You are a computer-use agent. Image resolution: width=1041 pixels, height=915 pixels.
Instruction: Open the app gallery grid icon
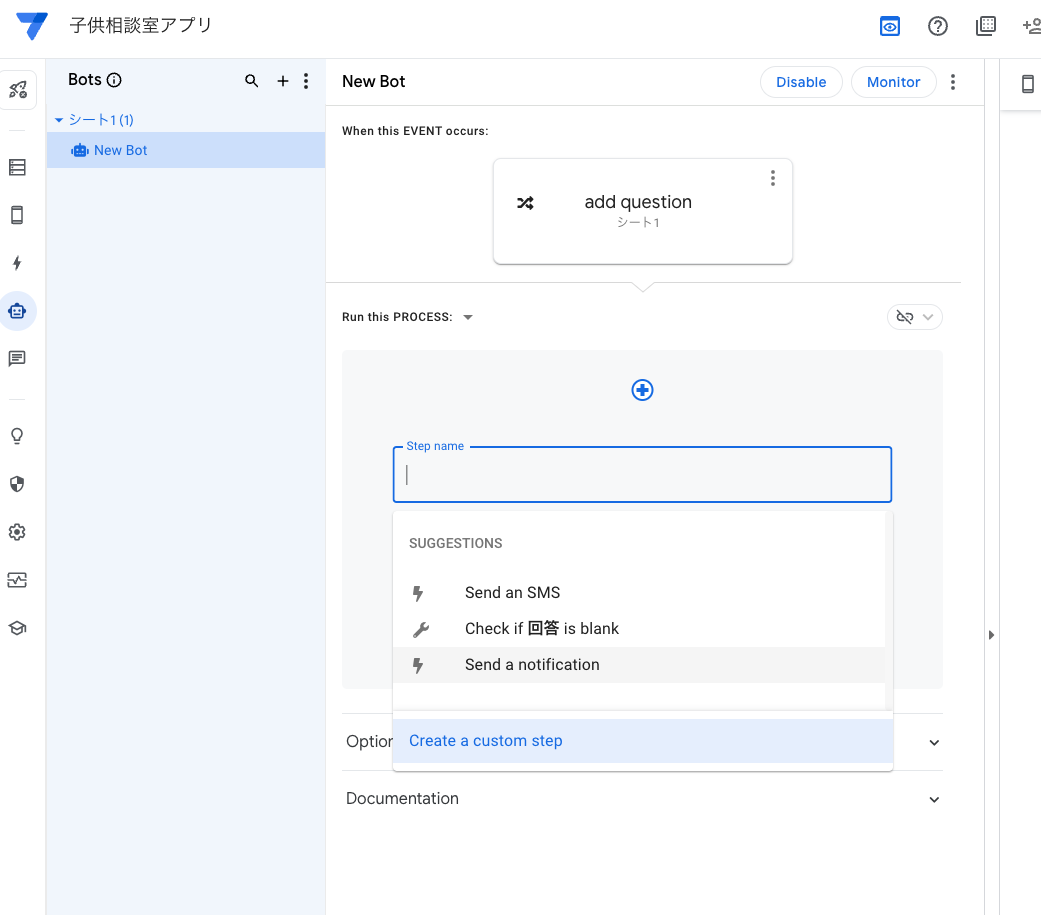tap(986, 27)
